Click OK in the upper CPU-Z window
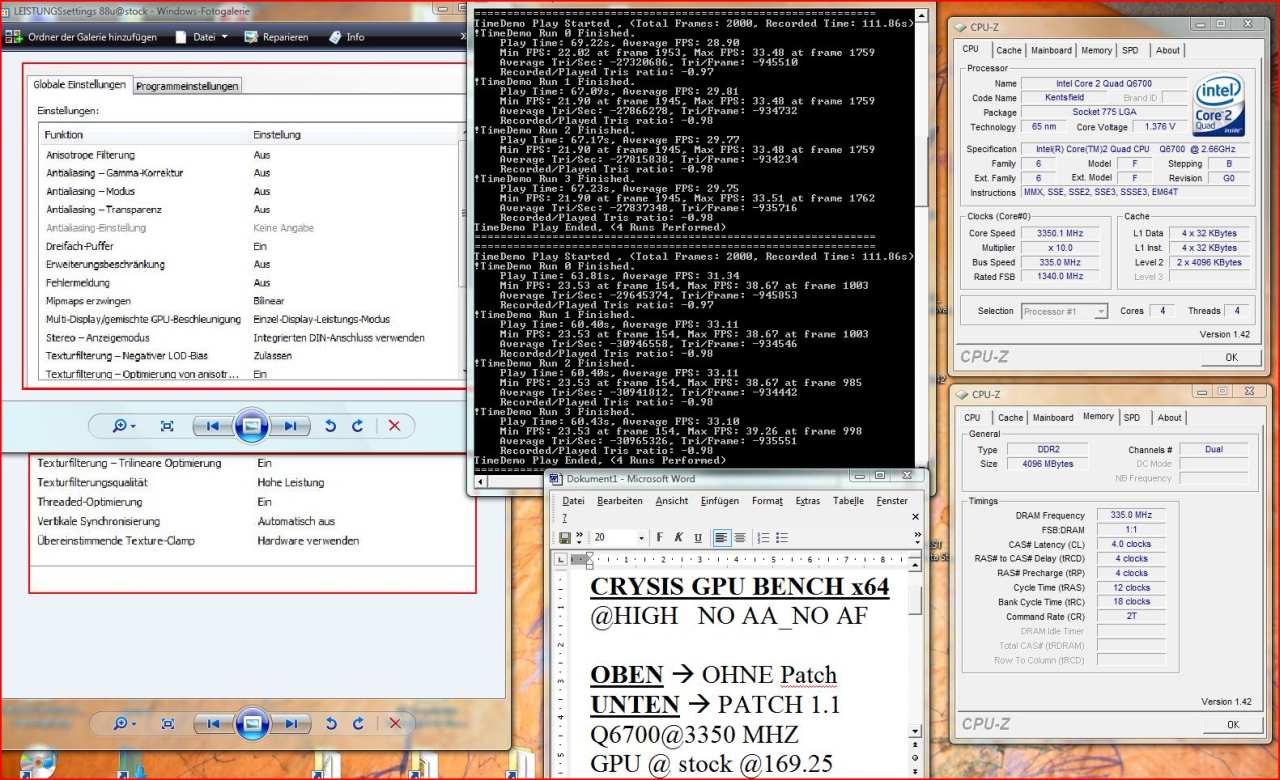 [1231, 357]
